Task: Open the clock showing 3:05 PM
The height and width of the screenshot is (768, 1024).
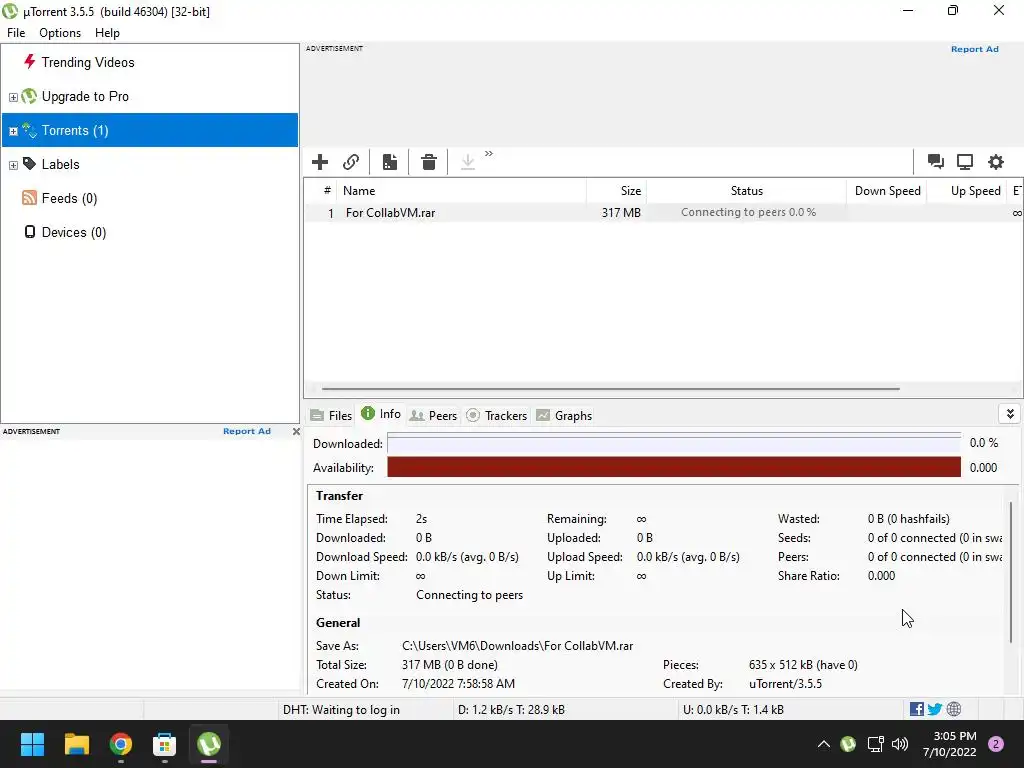Action: point(950,744)
